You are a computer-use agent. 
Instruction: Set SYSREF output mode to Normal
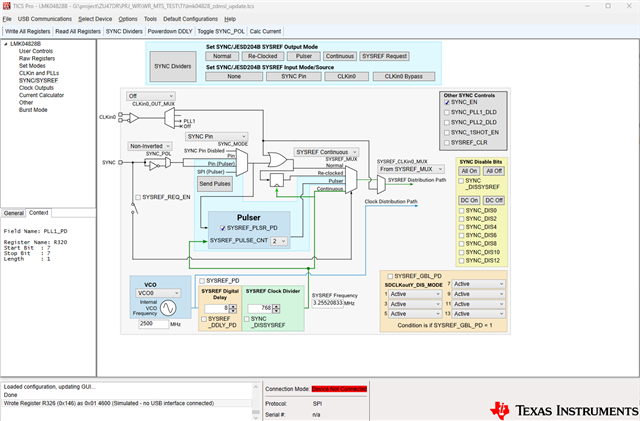click(x=222, y=56)
